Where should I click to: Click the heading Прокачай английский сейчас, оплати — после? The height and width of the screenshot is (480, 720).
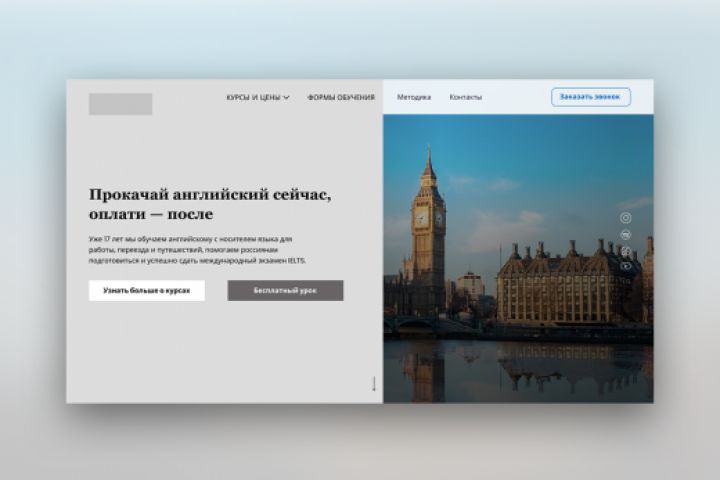[x=210, y=204]
